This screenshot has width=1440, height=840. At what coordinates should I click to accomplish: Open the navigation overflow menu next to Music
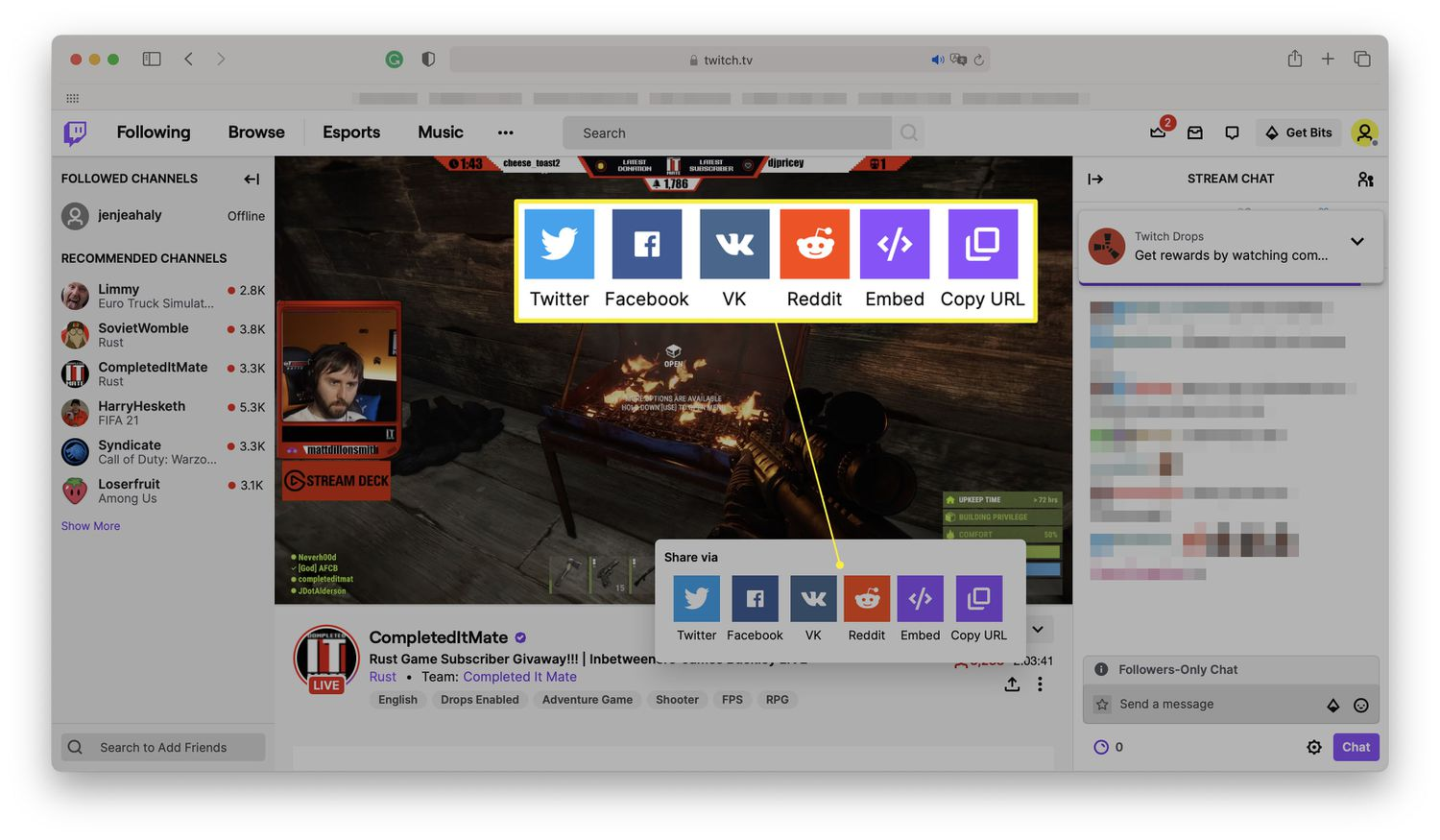(x=506, y=132)
